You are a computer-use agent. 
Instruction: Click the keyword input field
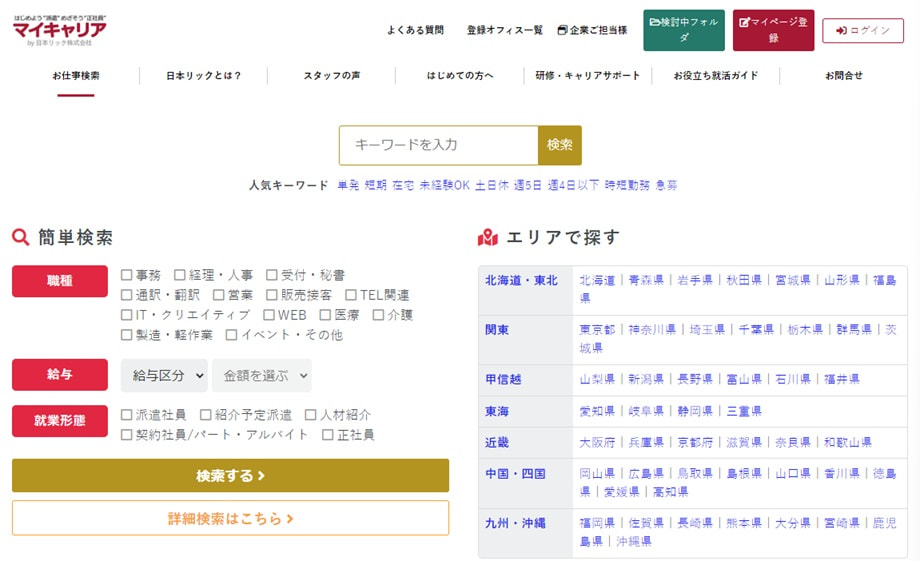pyautogui.click(x=438, y=145)
